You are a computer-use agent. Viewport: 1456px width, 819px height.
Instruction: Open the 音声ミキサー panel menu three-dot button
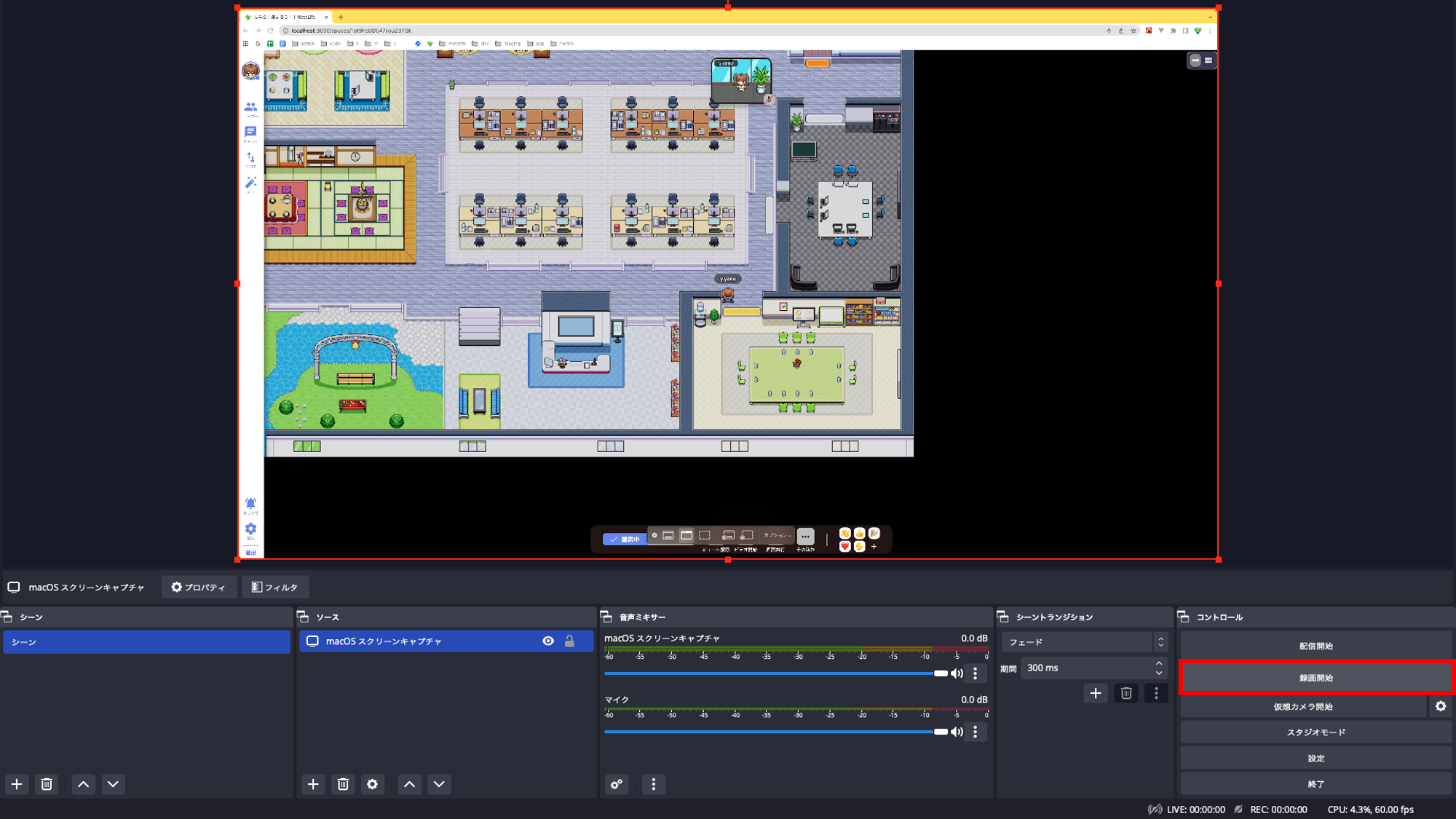coord(653,784)
